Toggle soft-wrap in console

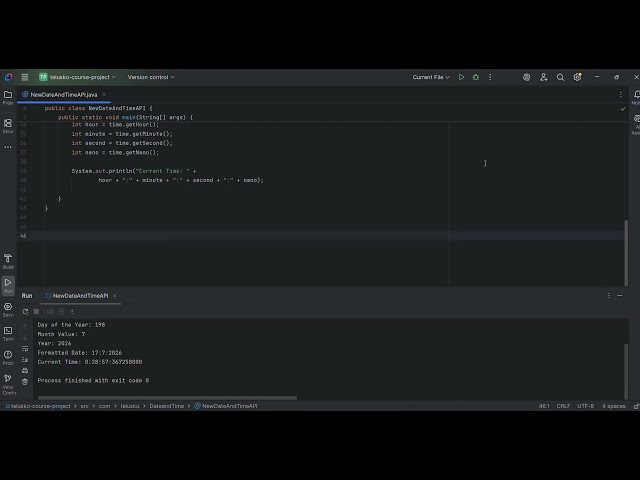pyautogui.click(x=25, y=348)
